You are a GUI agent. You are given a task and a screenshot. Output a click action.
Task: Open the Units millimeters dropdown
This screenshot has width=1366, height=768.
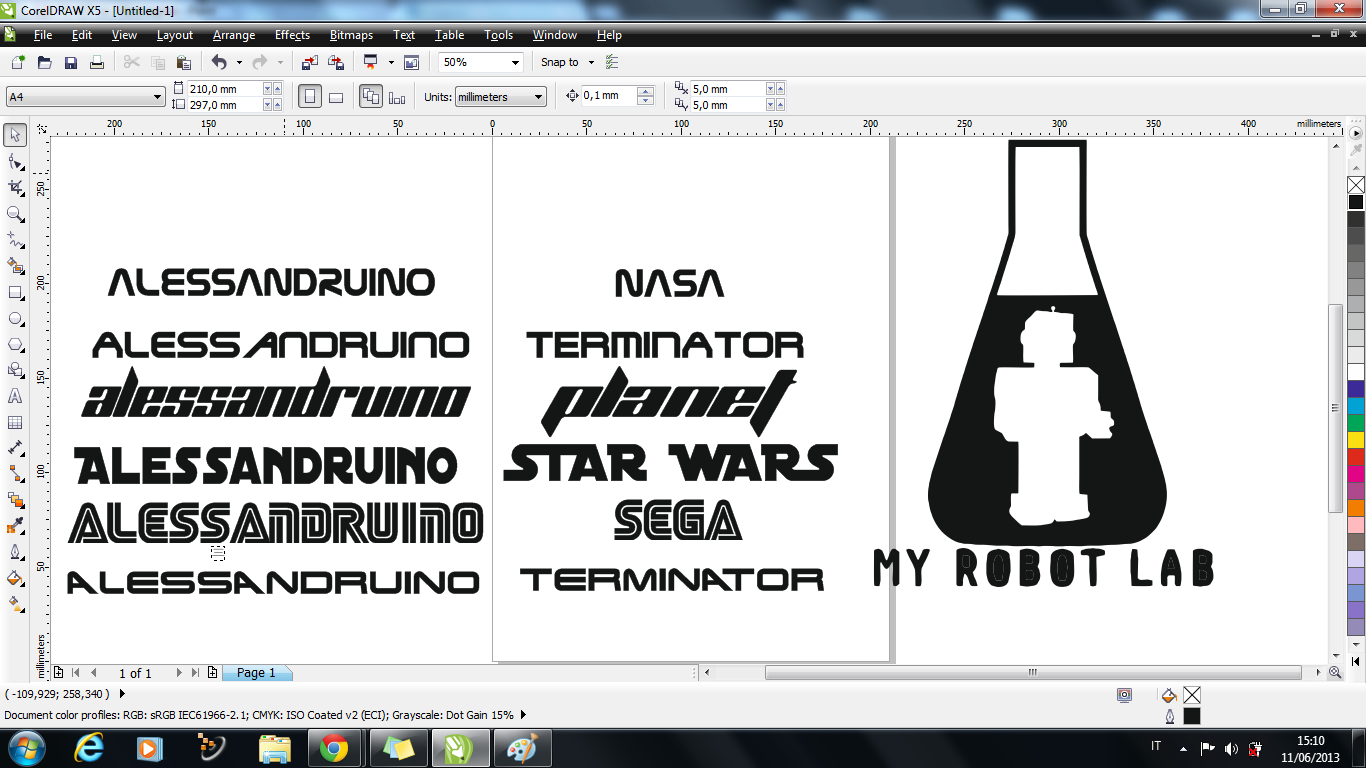539,97
